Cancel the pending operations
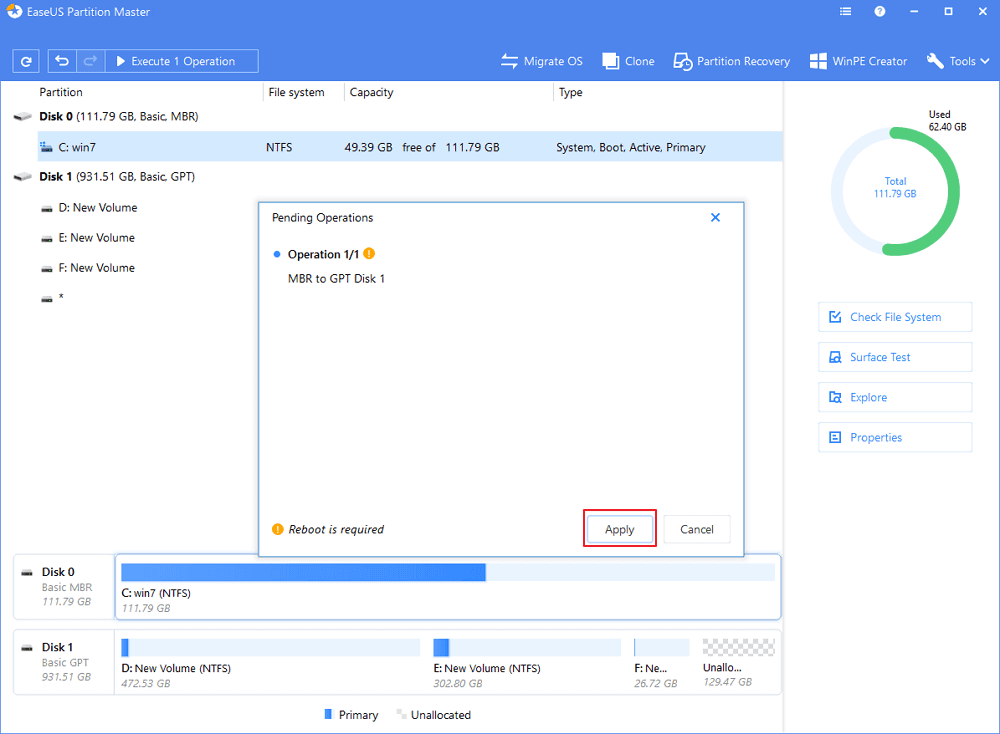 coord(696,529)
